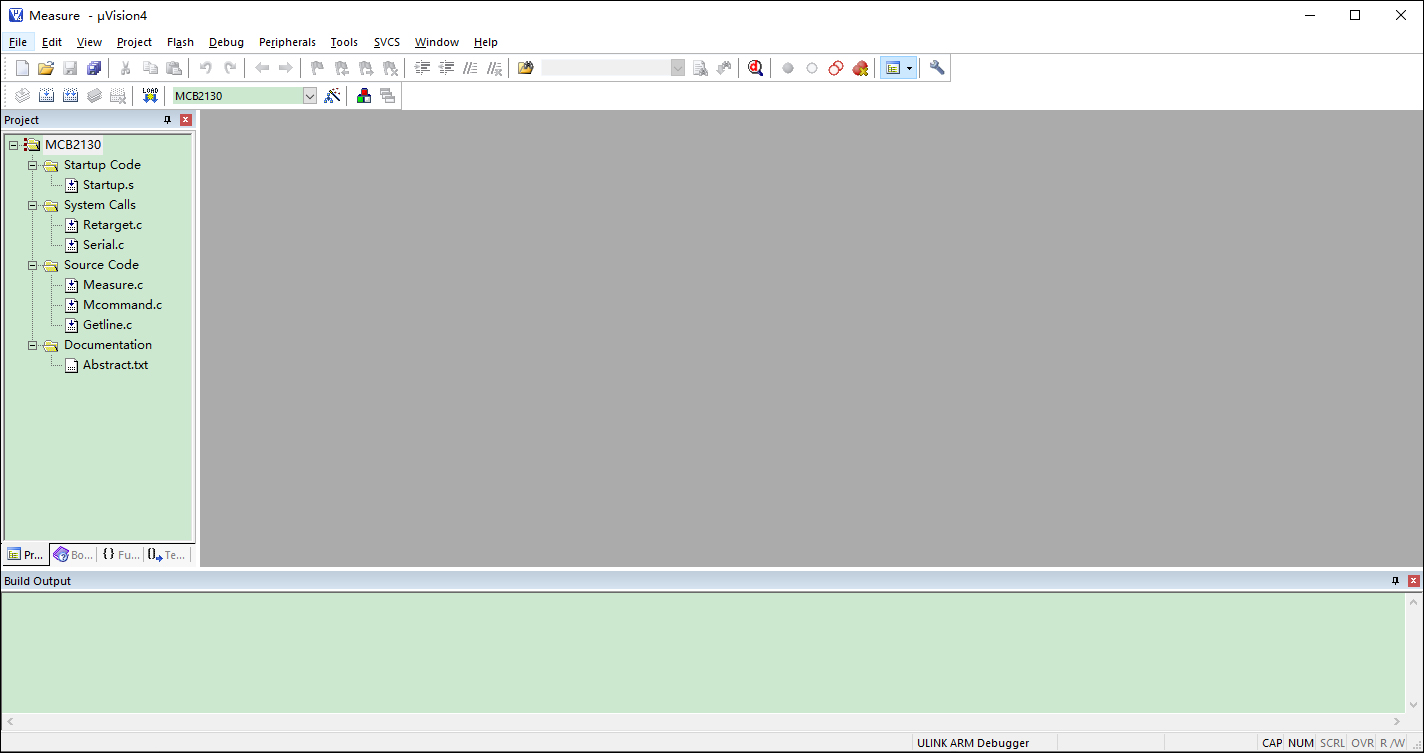Switch to the Functions tab
Screen dimensions: 1424x753
click(121, 555)
